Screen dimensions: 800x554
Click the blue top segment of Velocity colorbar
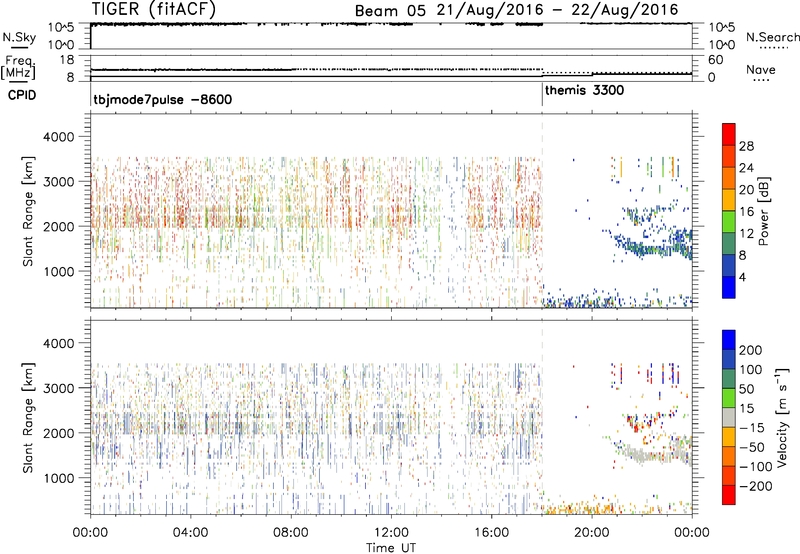tap(729, 340)
